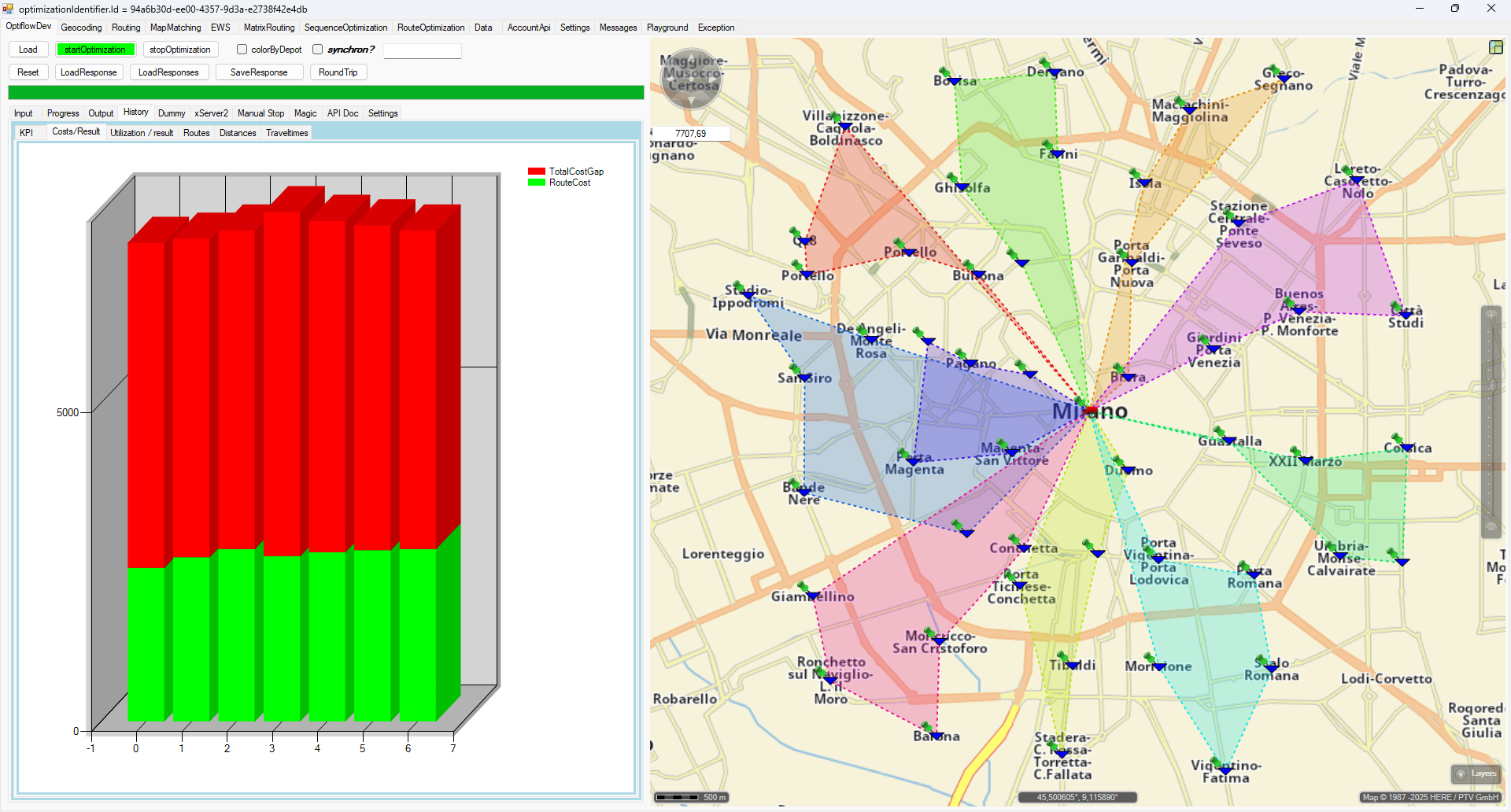Screen dimensions: 1511x812
Task: Enable the colorByDepot checkbox
Action: point(242,50)
